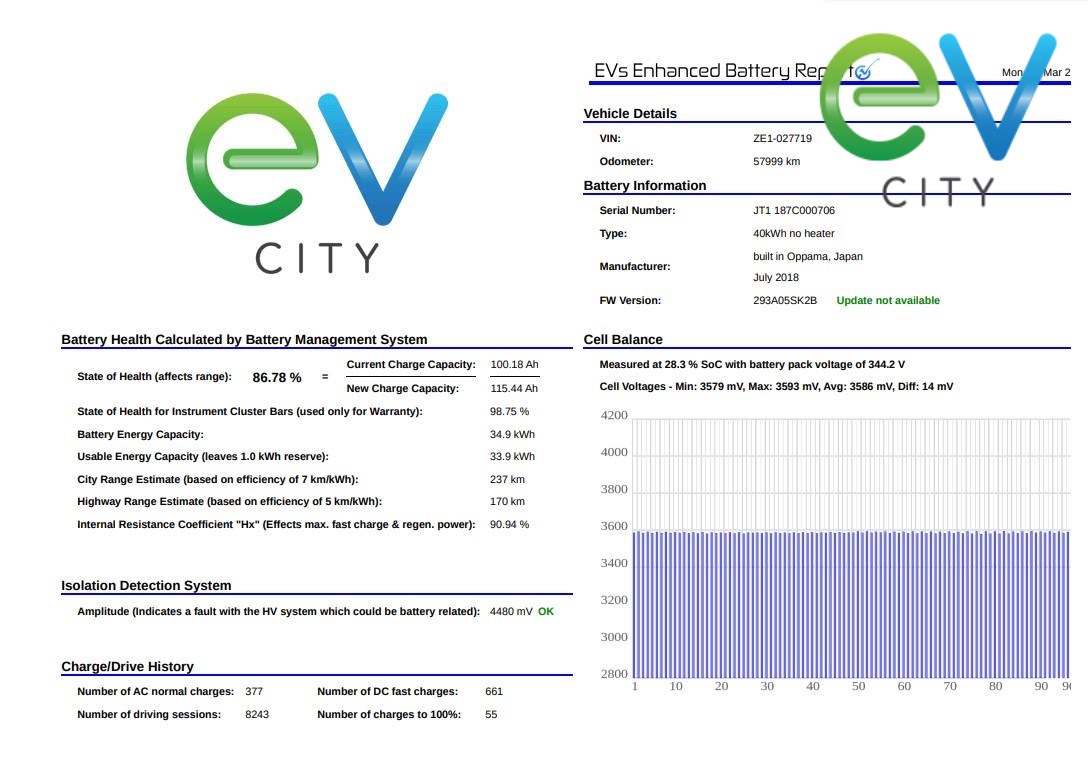Select battery energy capacity "34.9 kWh"
The height and width of the screenshot is (779, 1088).
pos(512,435)
